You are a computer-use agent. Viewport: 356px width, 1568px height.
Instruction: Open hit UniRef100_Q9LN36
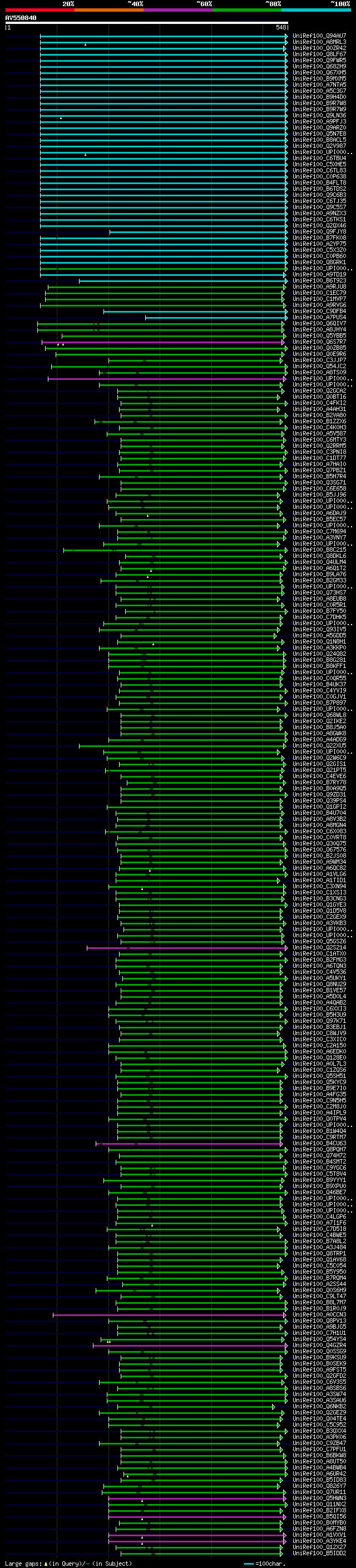tap(319, 115)
